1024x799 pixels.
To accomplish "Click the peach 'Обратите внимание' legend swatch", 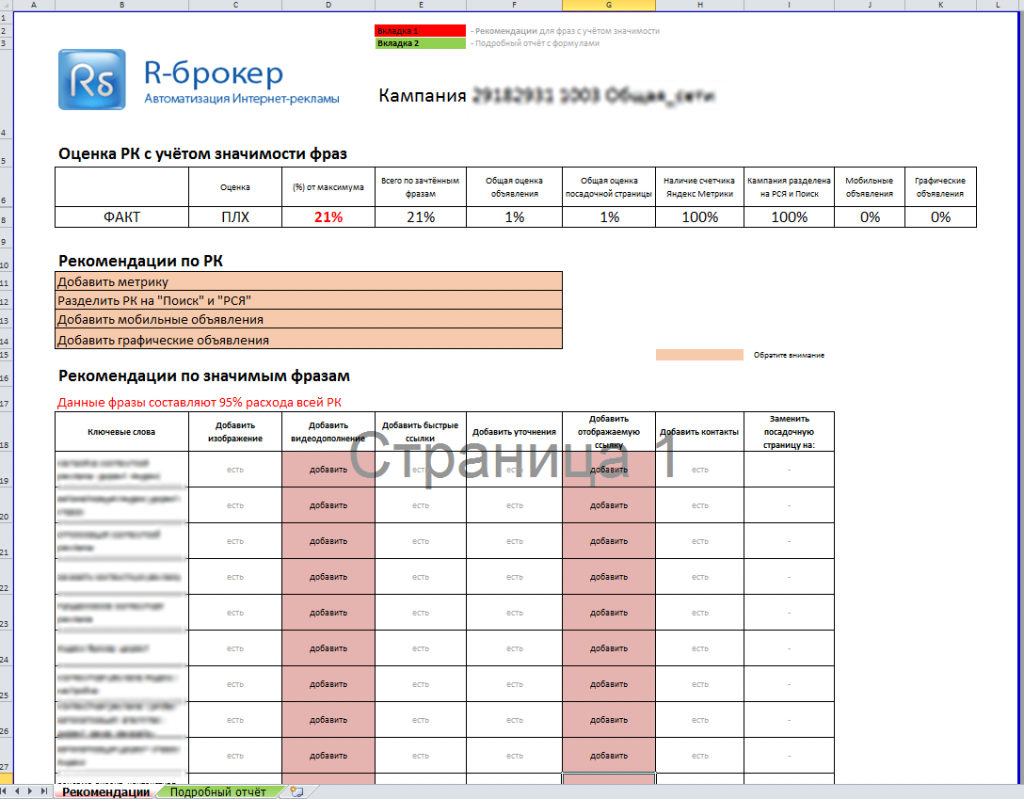I will [699, 355].
